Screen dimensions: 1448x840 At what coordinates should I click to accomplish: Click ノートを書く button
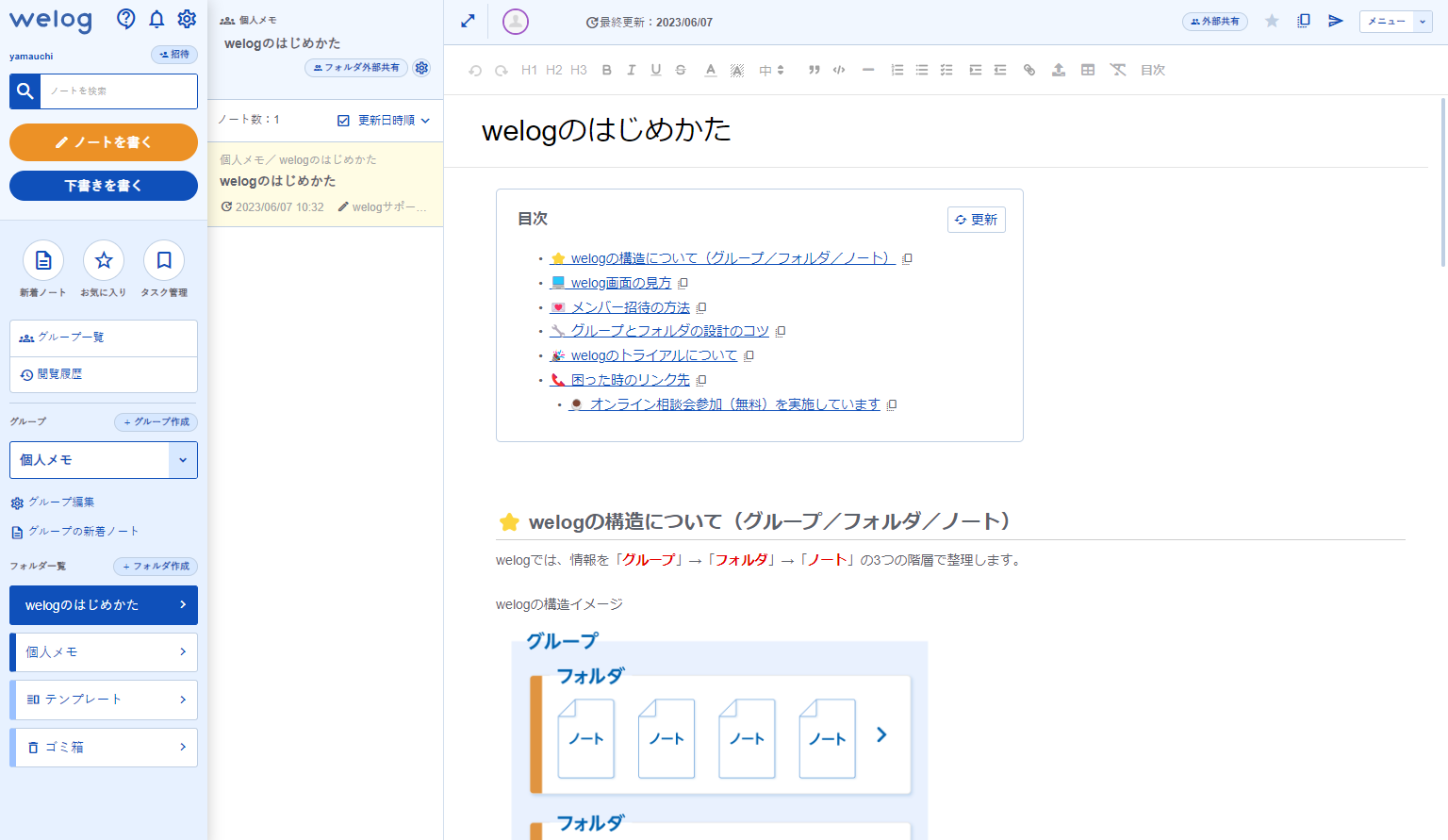tap(104, 142)
